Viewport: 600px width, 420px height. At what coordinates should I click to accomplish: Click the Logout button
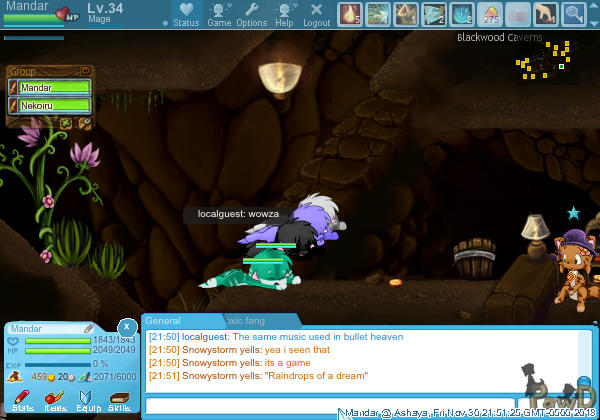[316, 14]
